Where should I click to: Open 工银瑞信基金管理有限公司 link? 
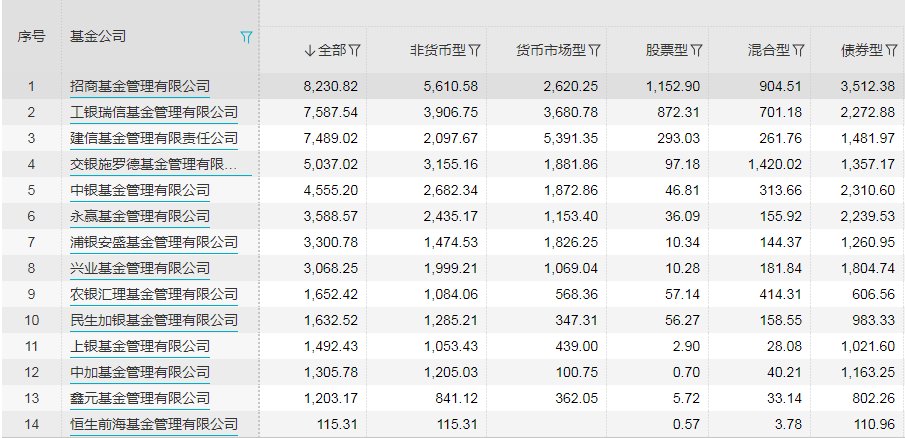[154, 113]
